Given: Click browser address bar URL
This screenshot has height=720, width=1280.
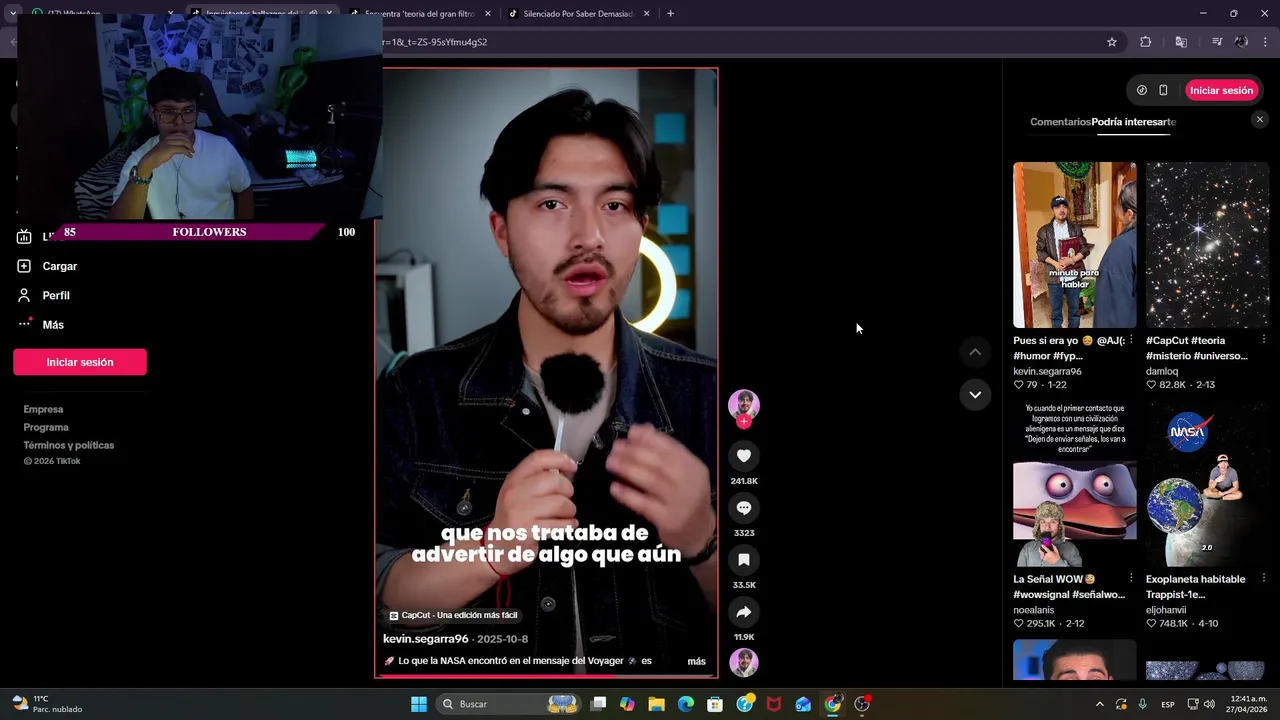Looking at the screenshot, I should pos(435,42).
